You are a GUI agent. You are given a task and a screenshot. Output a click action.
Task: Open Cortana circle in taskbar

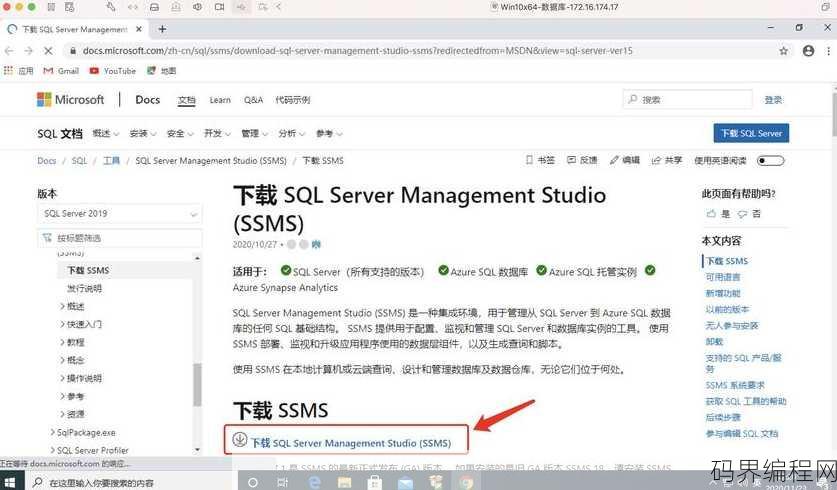[x=253, y=482]
